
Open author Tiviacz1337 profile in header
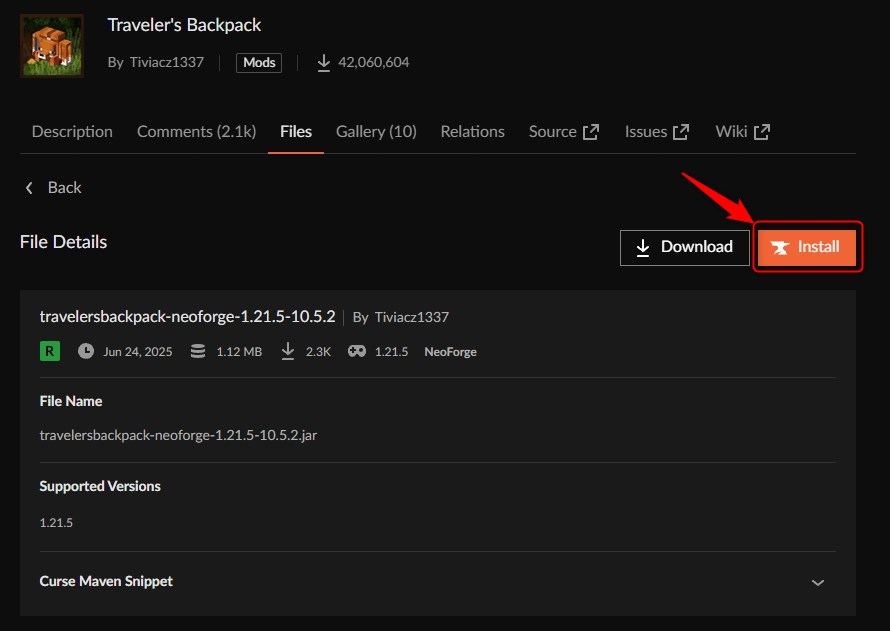(166, 62)
